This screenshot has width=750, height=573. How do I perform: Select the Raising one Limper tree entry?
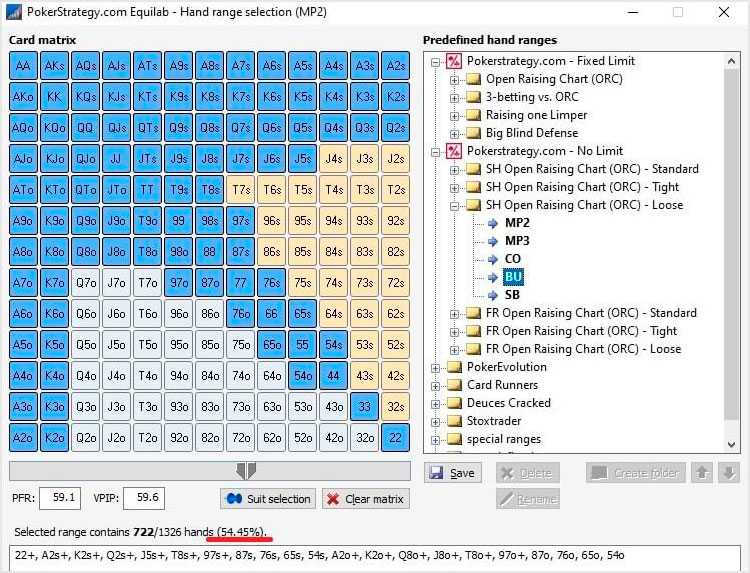pos(536,115)
